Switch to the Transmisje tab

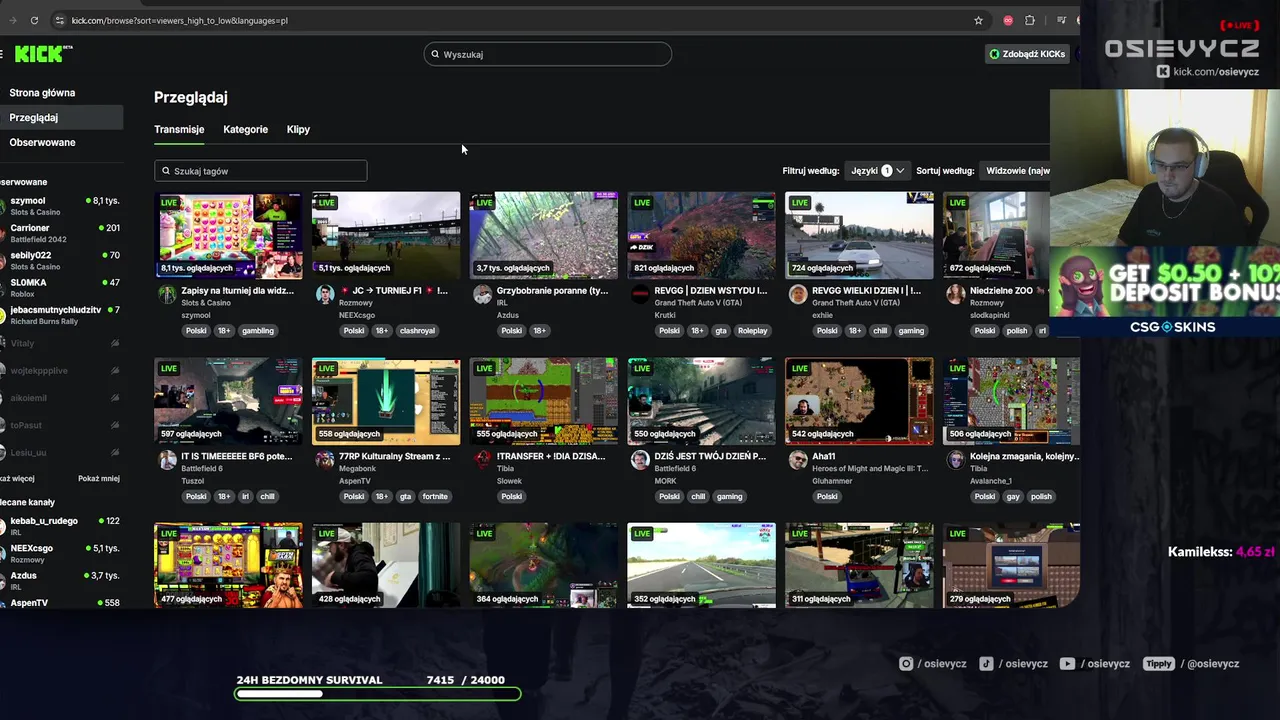(179, 129)
